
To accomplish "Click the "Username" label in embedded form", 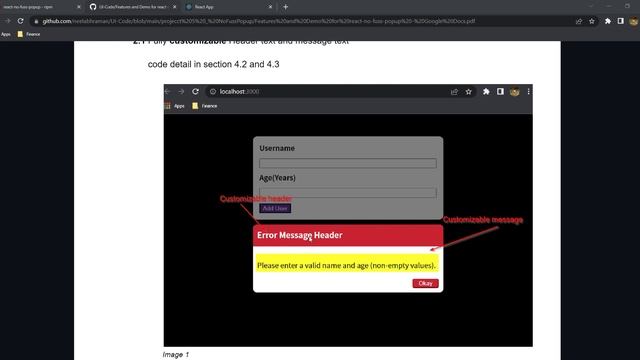I will pos(277,148).
